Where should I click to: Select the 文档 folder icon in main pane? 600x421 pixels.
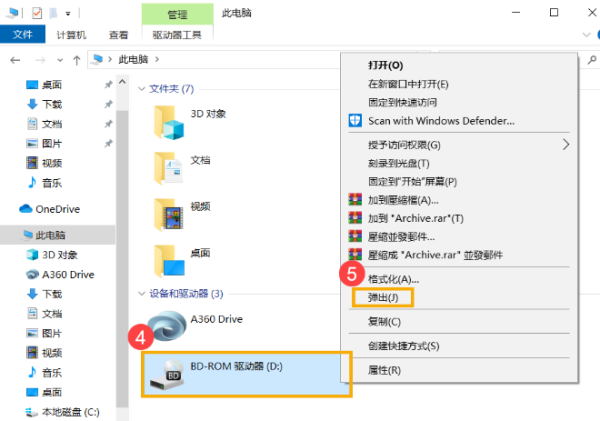(x=169, y=168)
